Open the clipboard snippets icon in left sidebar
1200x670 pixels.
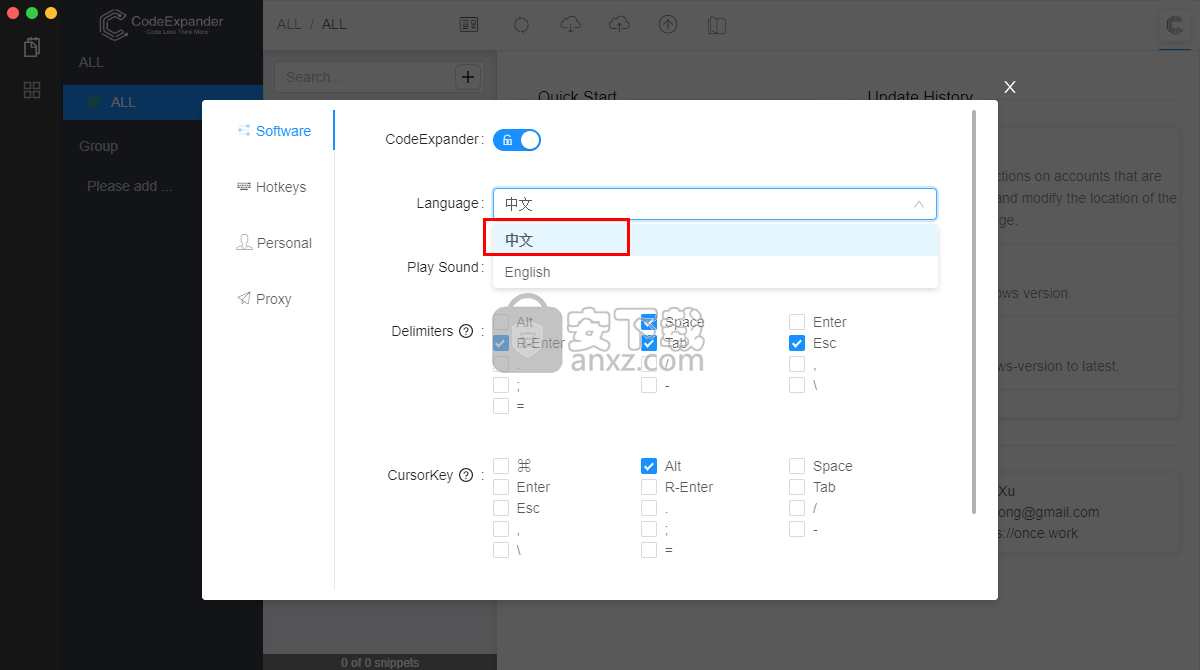(32, 47)
